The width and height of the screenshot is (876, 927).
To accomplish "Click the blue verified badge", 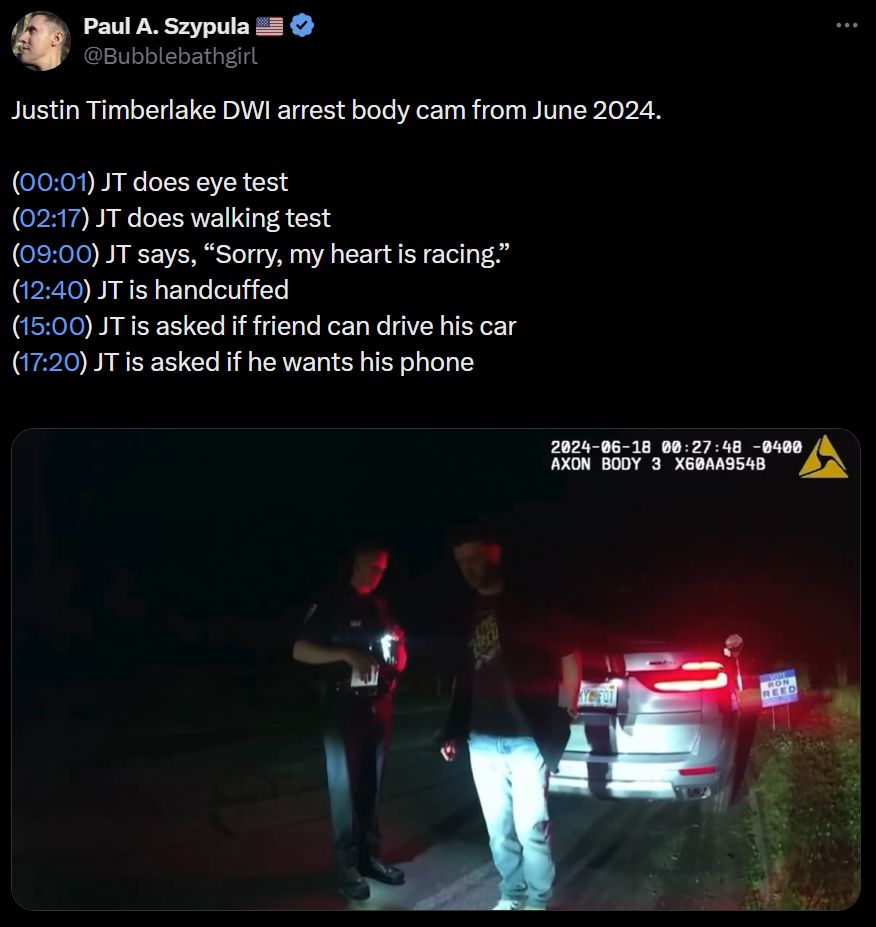I will click(303, 26).
